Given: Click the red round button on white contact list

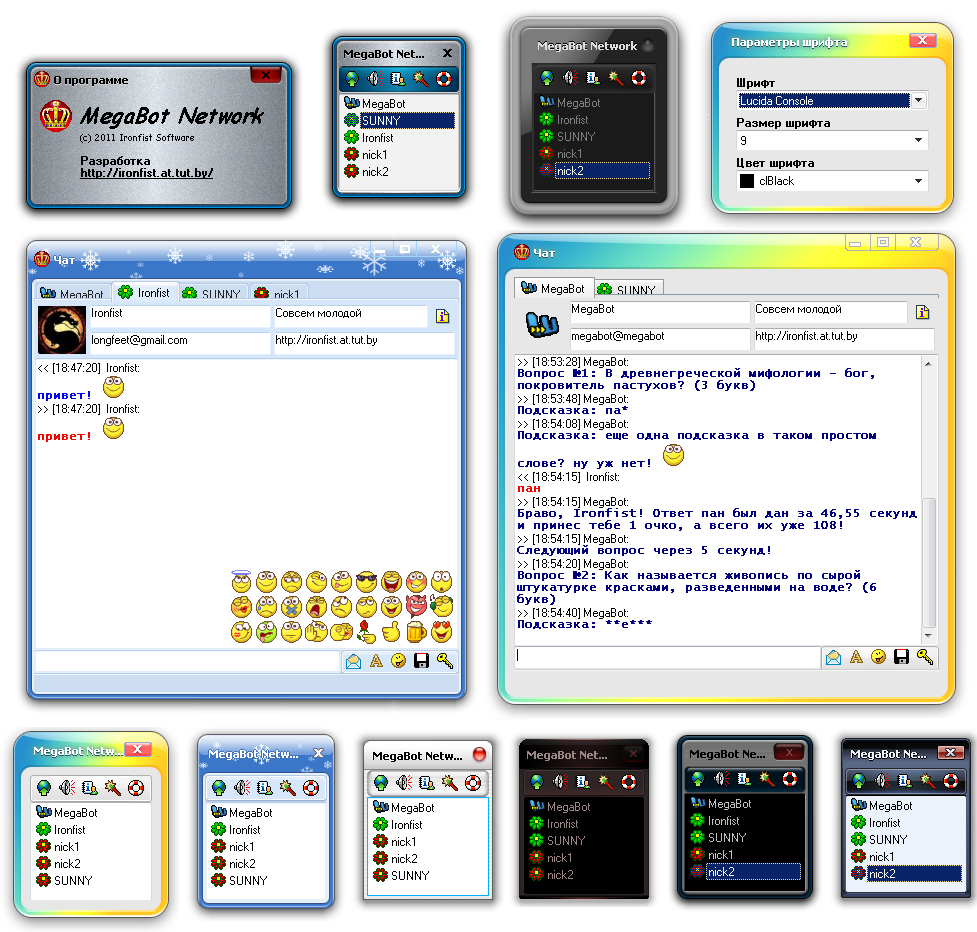Looking at the screenshot, I should coord(479,754).
